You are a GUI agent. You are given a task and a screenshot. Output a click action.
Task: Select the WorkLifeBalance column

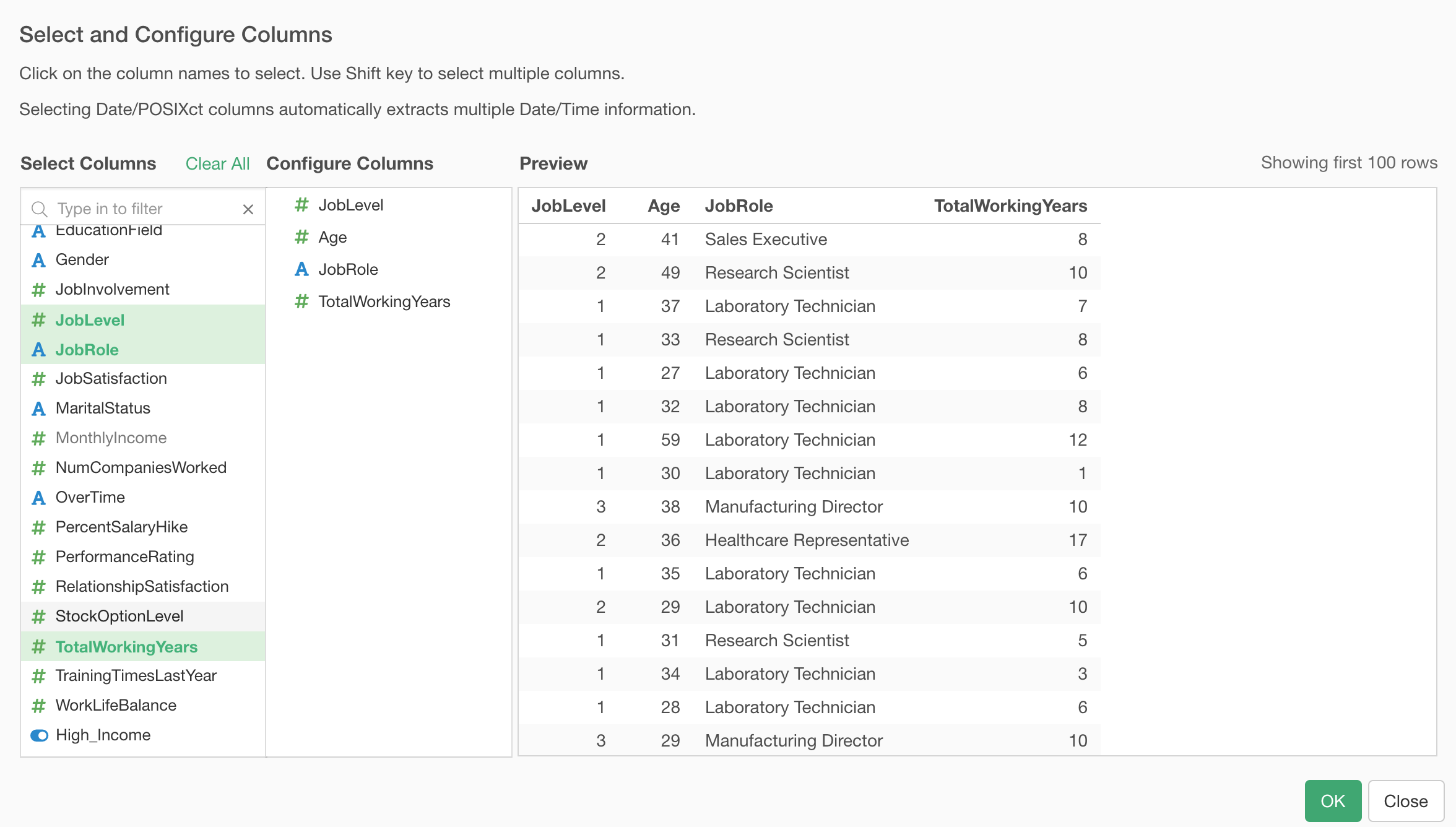coord(115,705)
